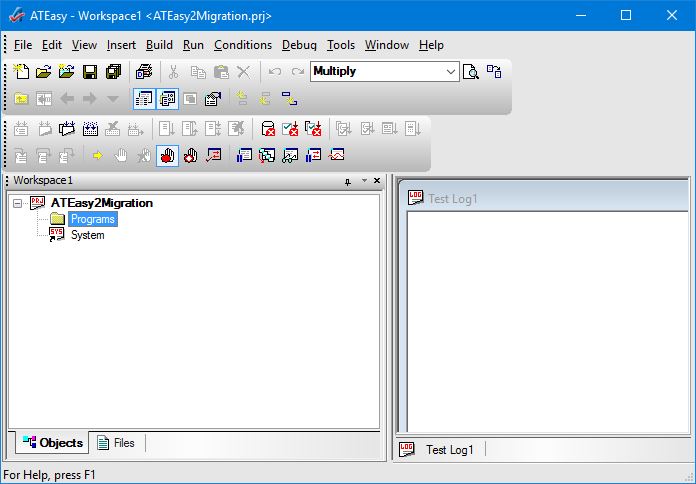696x484 pixels.
Task: Click the open folder icon with star
Action: 67,71
